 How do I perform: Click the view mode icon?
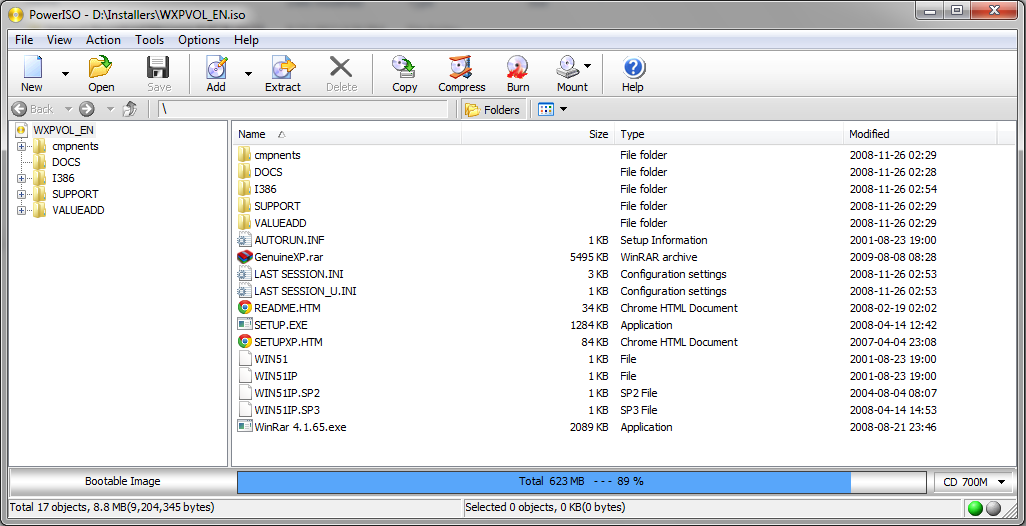[545, 109]
